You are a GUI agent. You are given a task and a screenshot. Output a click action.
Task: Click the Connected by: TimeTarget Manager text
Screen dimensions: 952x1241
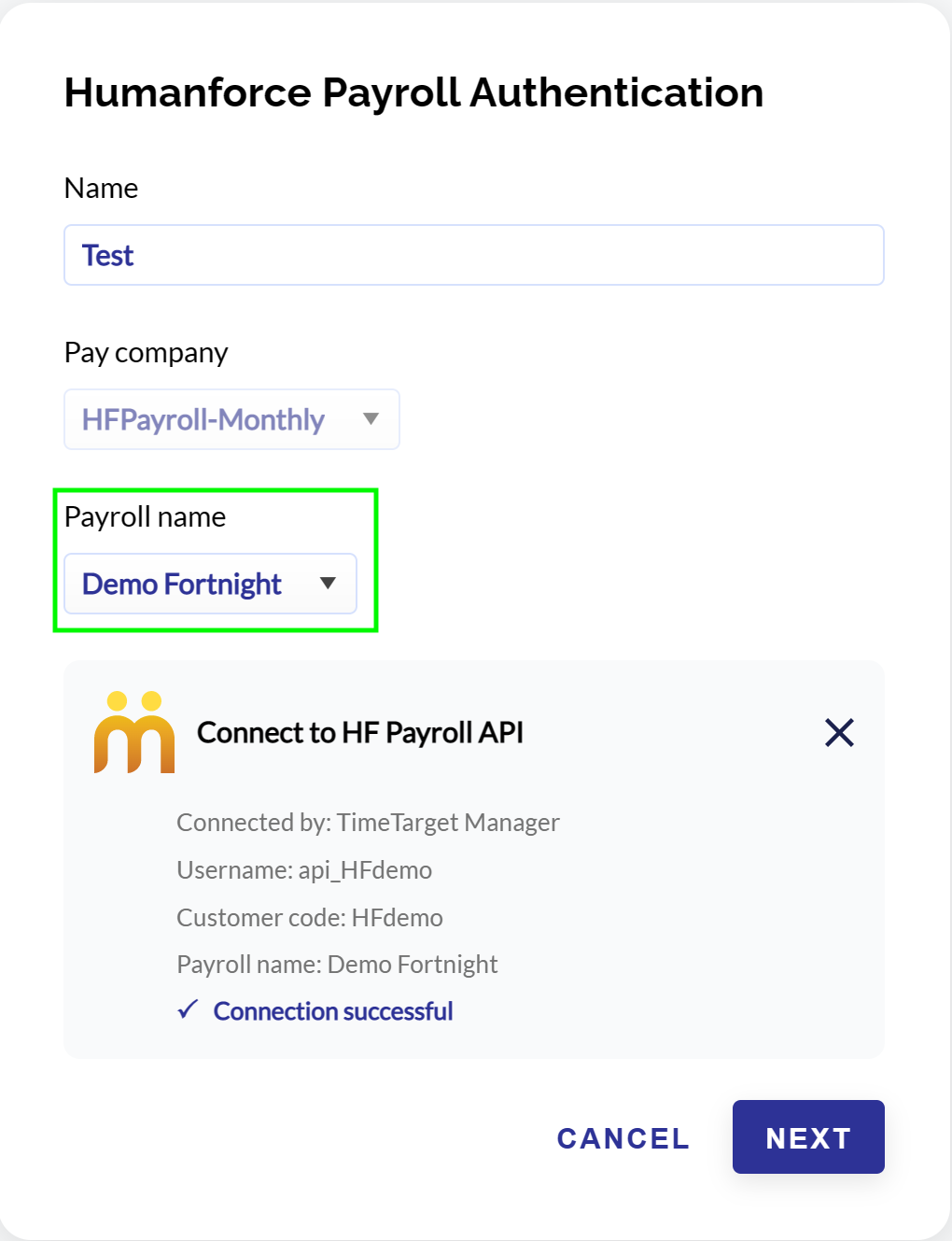pyautogui.click(x=368, y=823)
